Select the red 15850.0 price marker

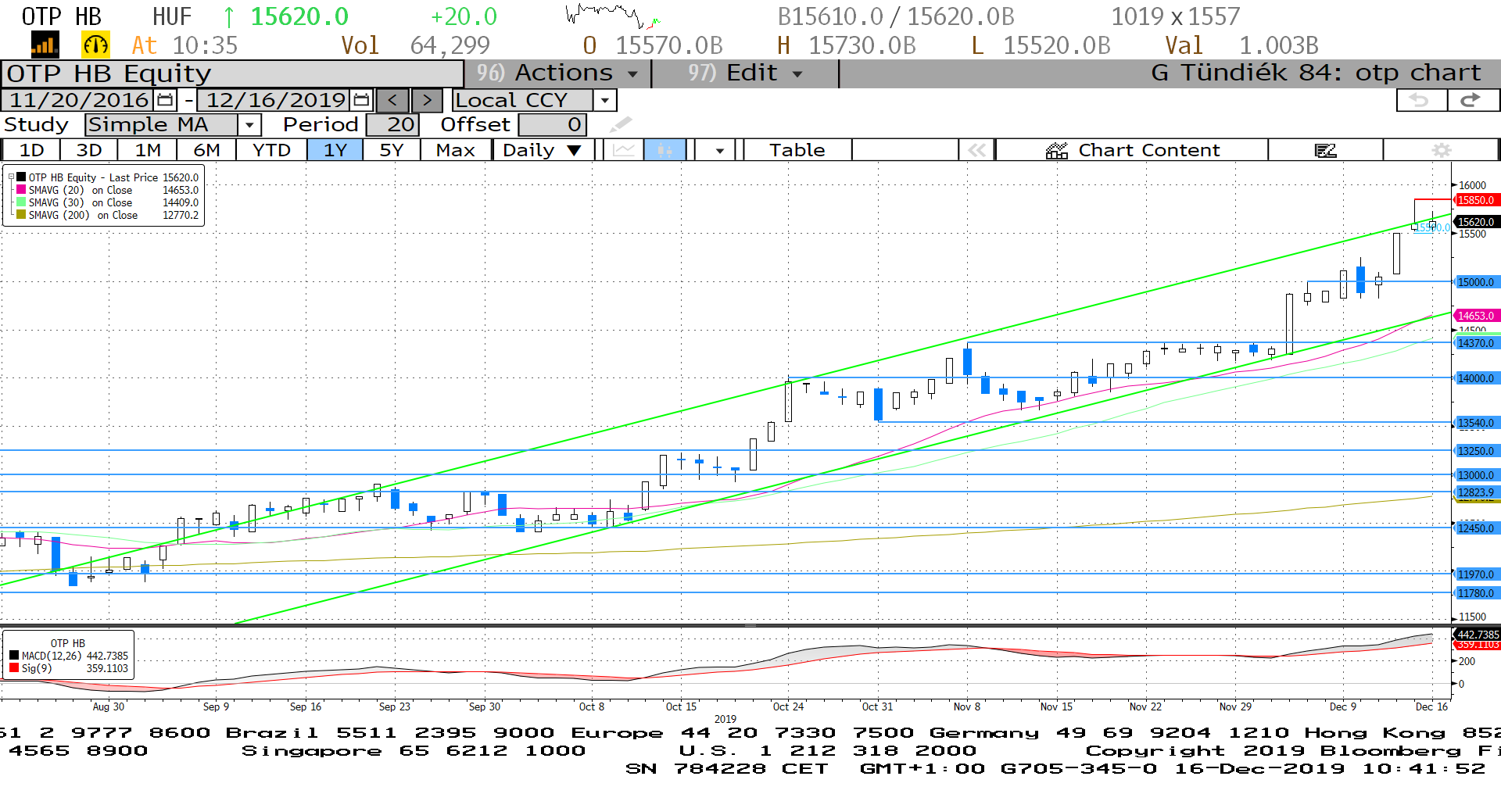1476,200
